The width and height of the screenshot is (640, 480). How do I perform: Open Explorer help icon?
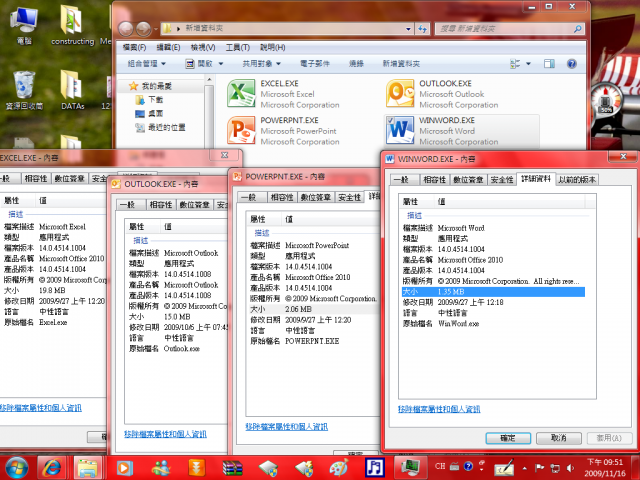coord(571,64)
